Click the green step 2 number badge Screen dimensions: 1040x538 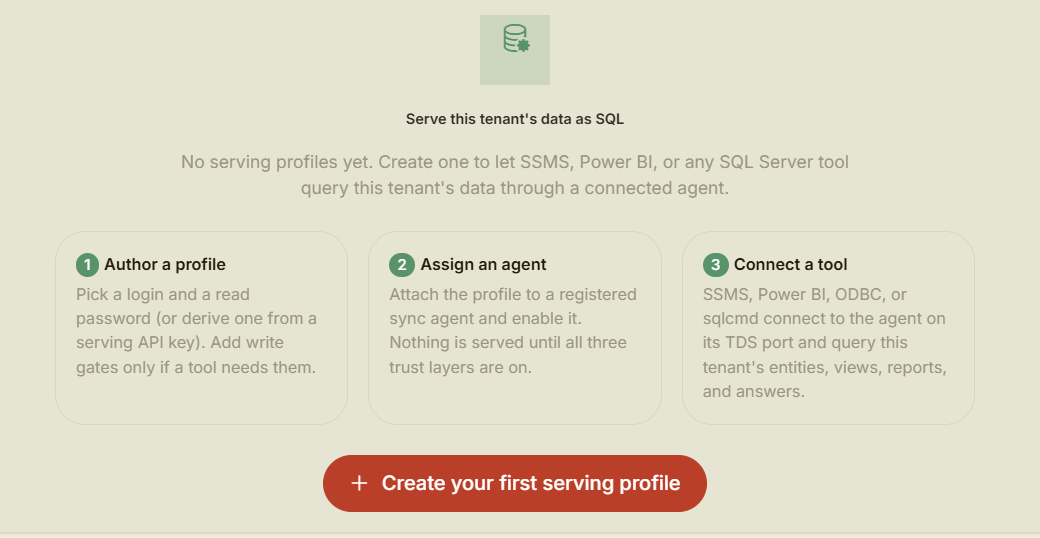click(401, 265)
